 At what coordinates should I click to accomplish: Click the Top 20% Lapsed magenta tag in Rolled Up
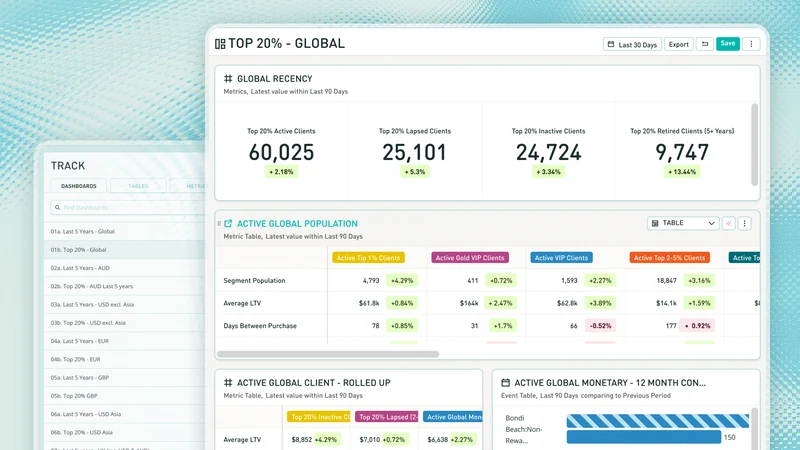point(387,417)
